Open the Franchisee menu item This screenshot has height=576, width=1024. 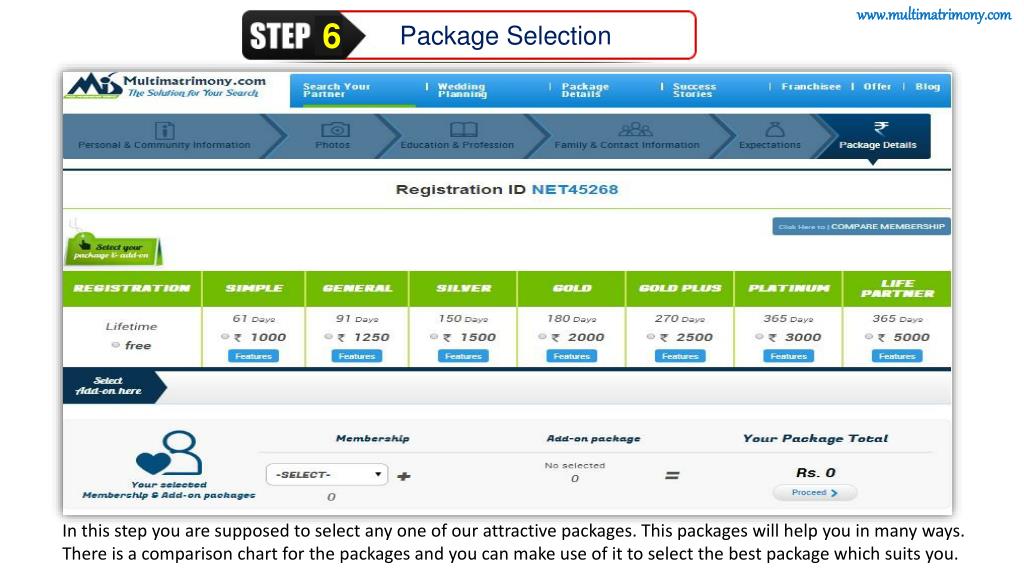811,86
